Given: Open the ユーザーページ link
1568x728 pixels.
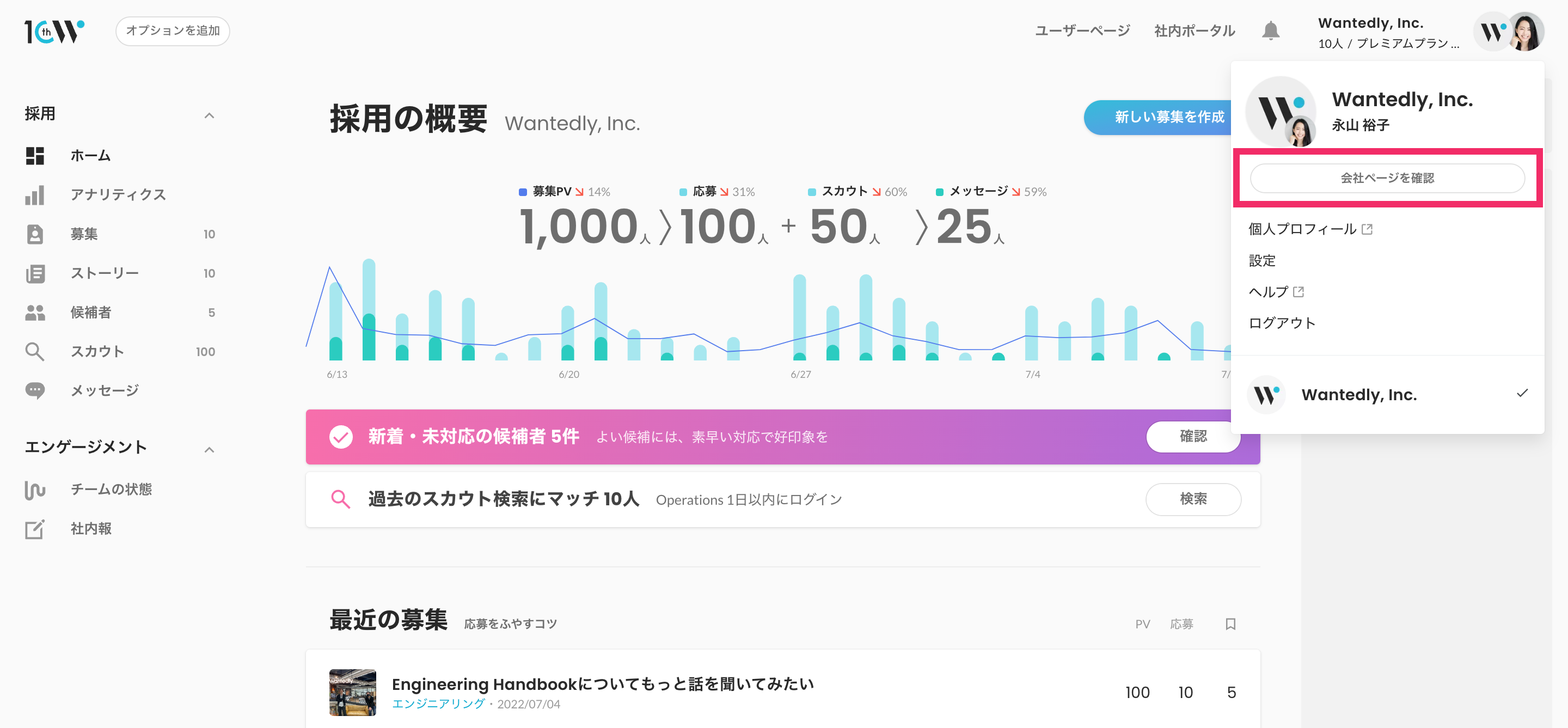Looking at the screenshot, I should click(x=1082, y=30).
